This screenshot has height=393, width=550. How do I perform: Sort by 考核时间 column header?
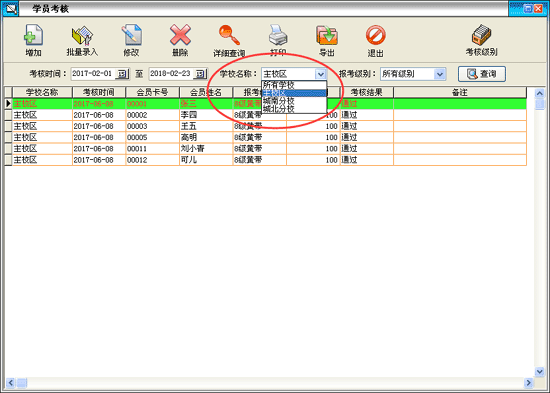coord(99,92)
